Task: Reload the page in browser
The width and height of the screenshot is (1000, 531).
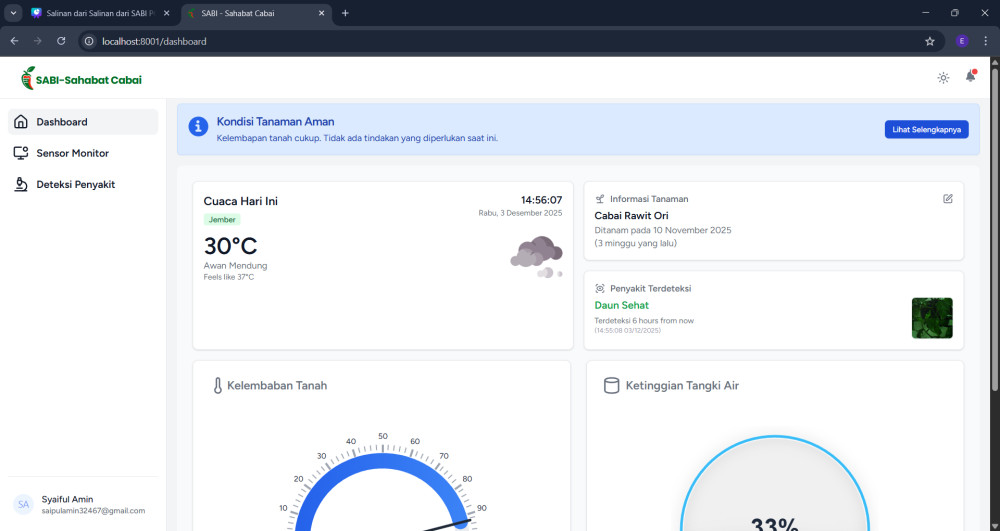Action: [x=61, y=41]
